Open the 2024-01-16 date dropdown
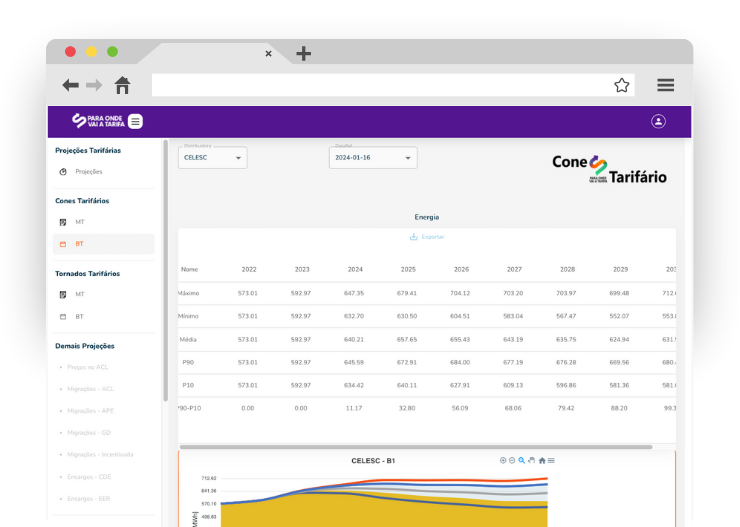 373,158
